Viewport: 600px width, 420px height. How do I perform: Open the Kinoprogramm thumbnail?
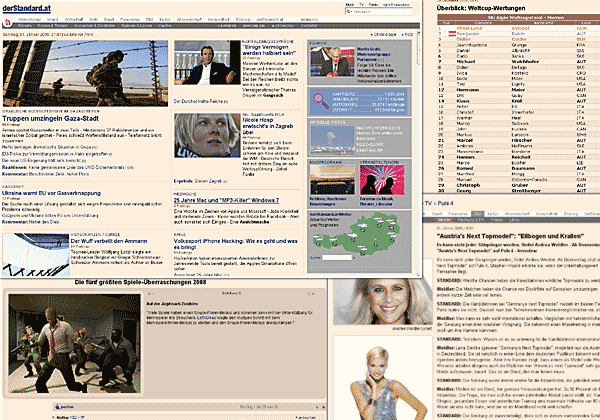332,180
